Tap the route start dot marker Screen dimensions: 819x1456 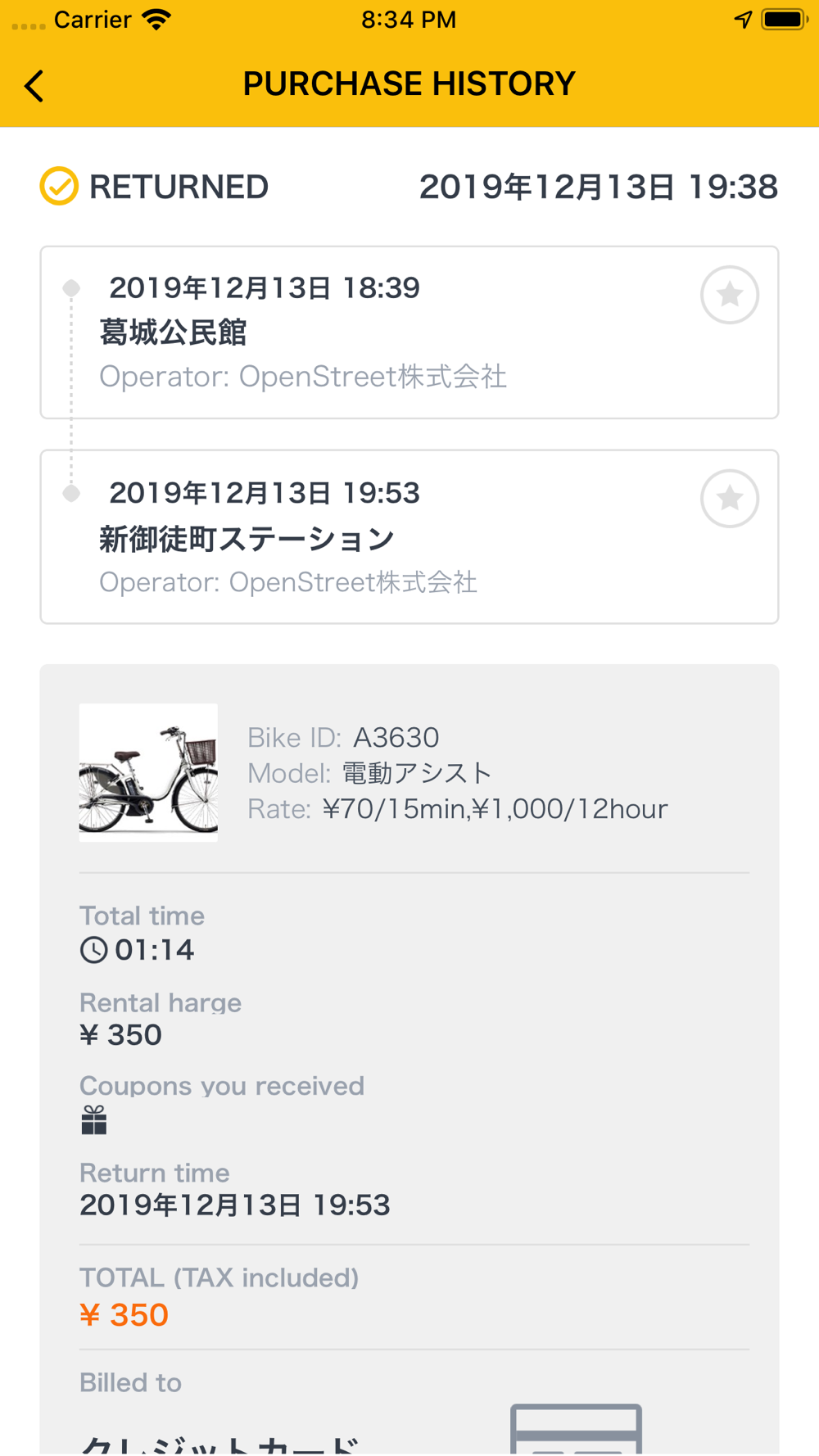click(71, 288)
